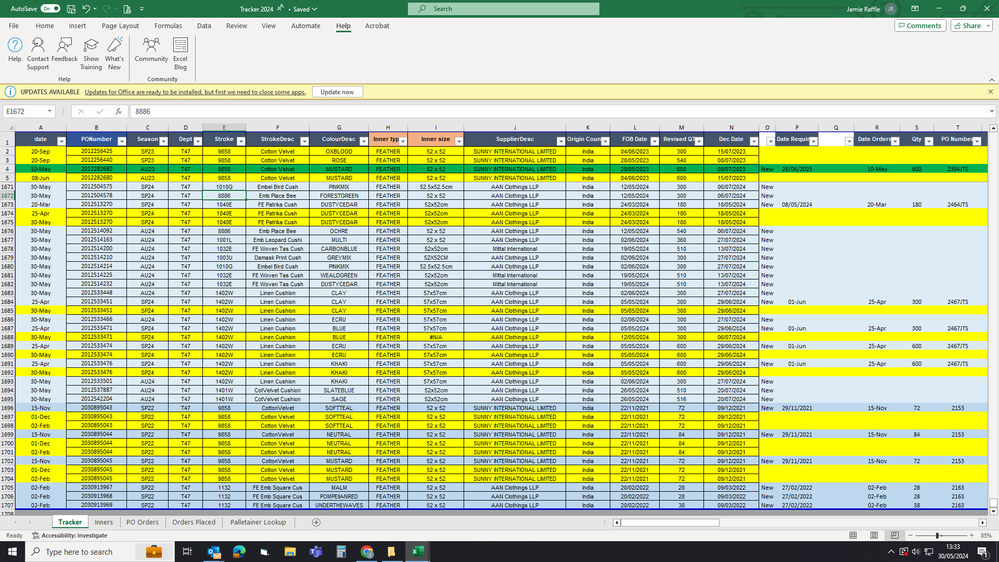Open the Name Box dropdown
999x562 pixels.
[51, 112]
